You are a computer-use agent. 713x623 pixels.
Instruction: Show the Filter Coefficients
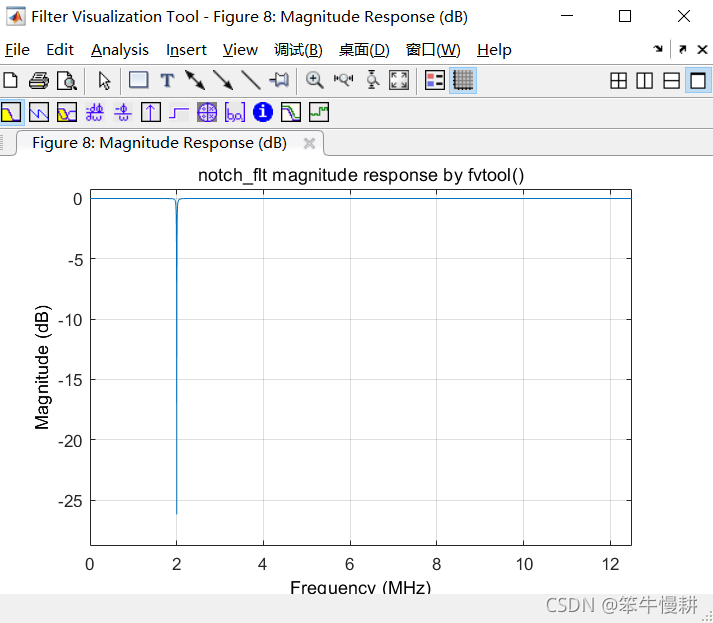235,112
